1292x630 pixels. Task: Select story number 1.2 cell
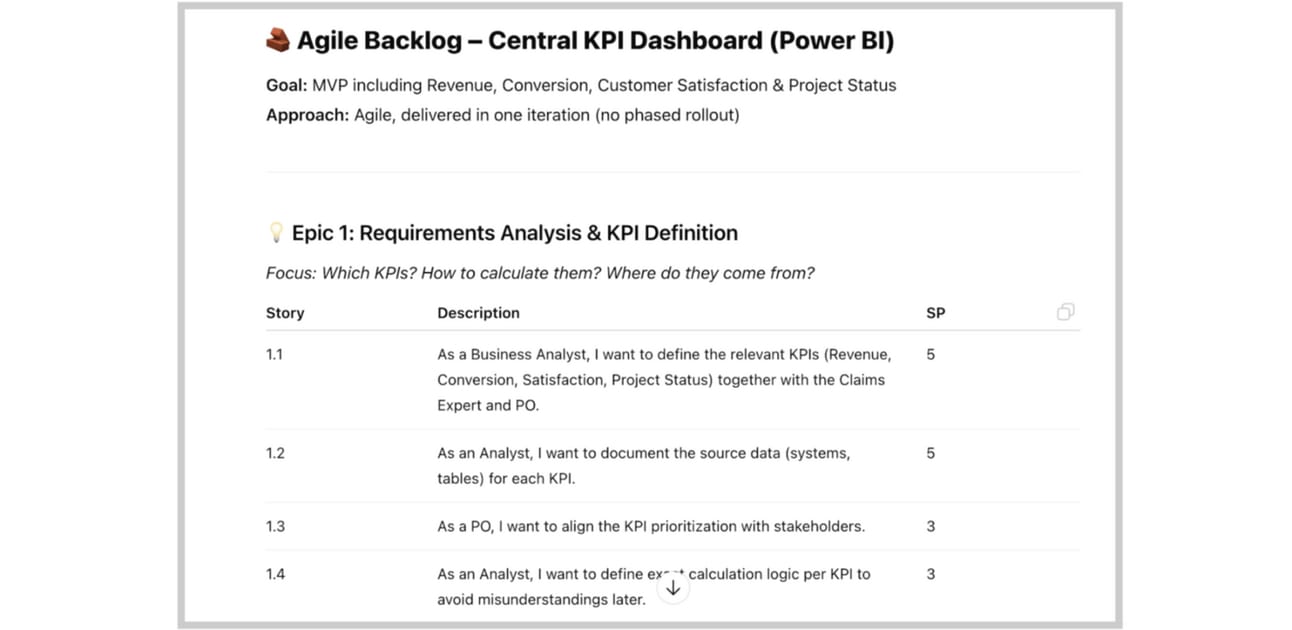coord(275,453)
